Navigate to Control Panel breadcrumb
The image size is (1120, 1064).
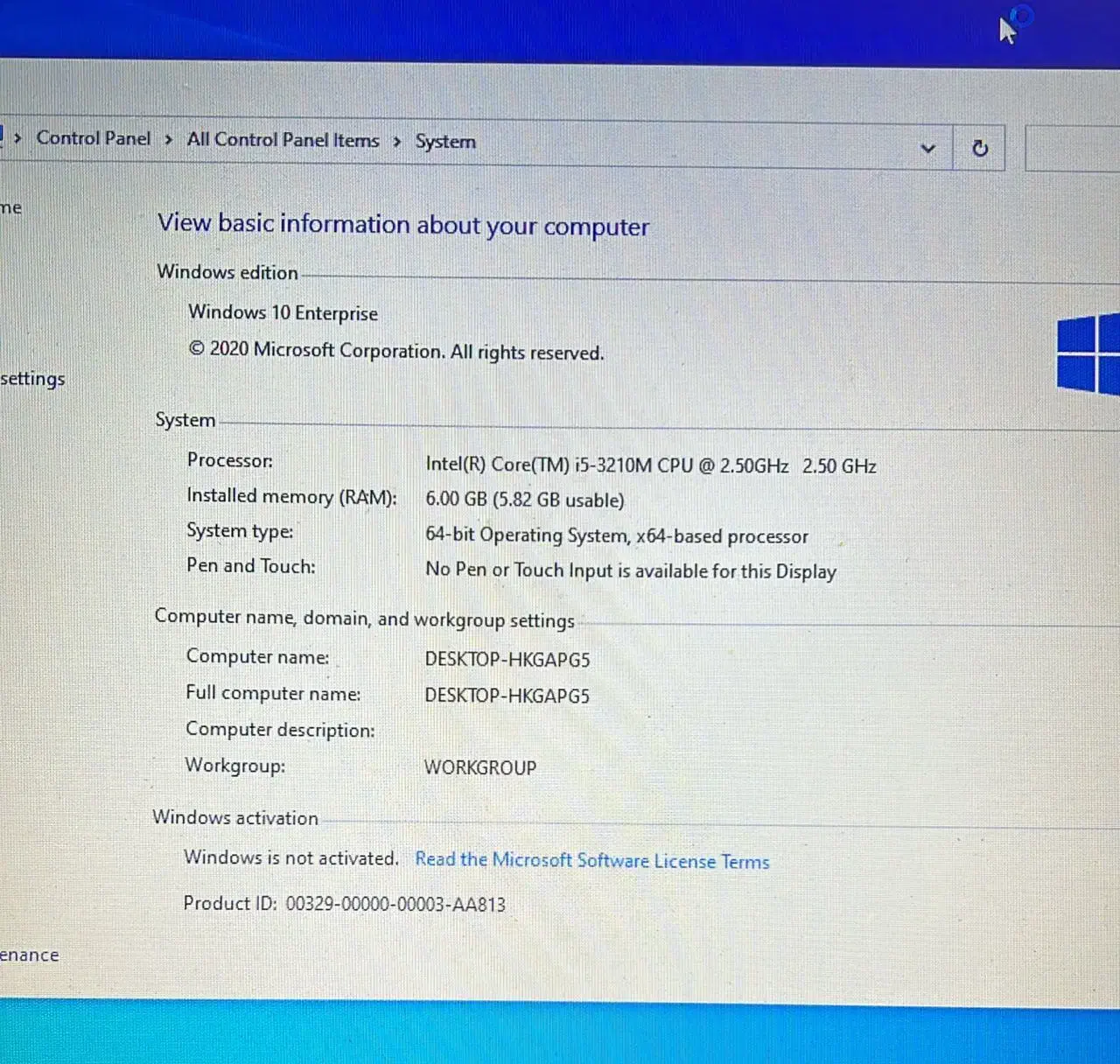94,138
